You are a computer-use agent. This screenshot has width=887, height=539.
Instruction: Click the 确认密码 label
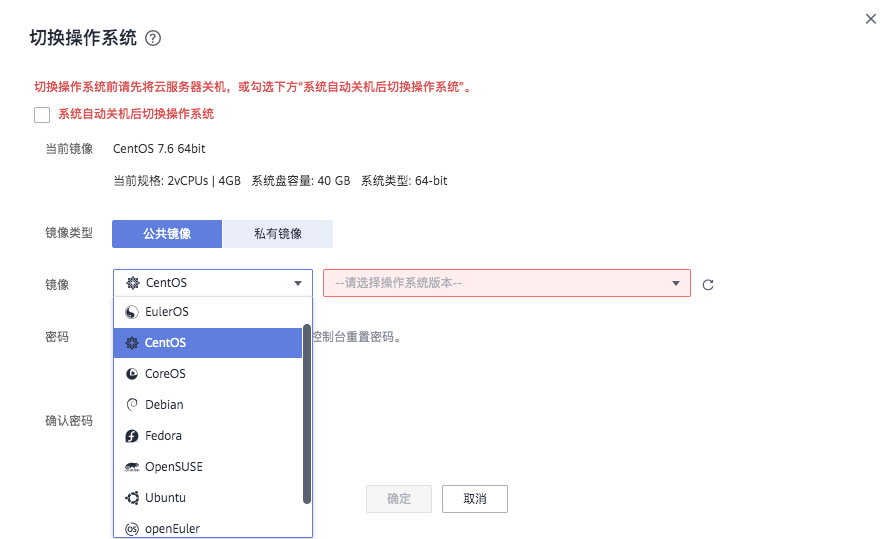coord(69,421)
